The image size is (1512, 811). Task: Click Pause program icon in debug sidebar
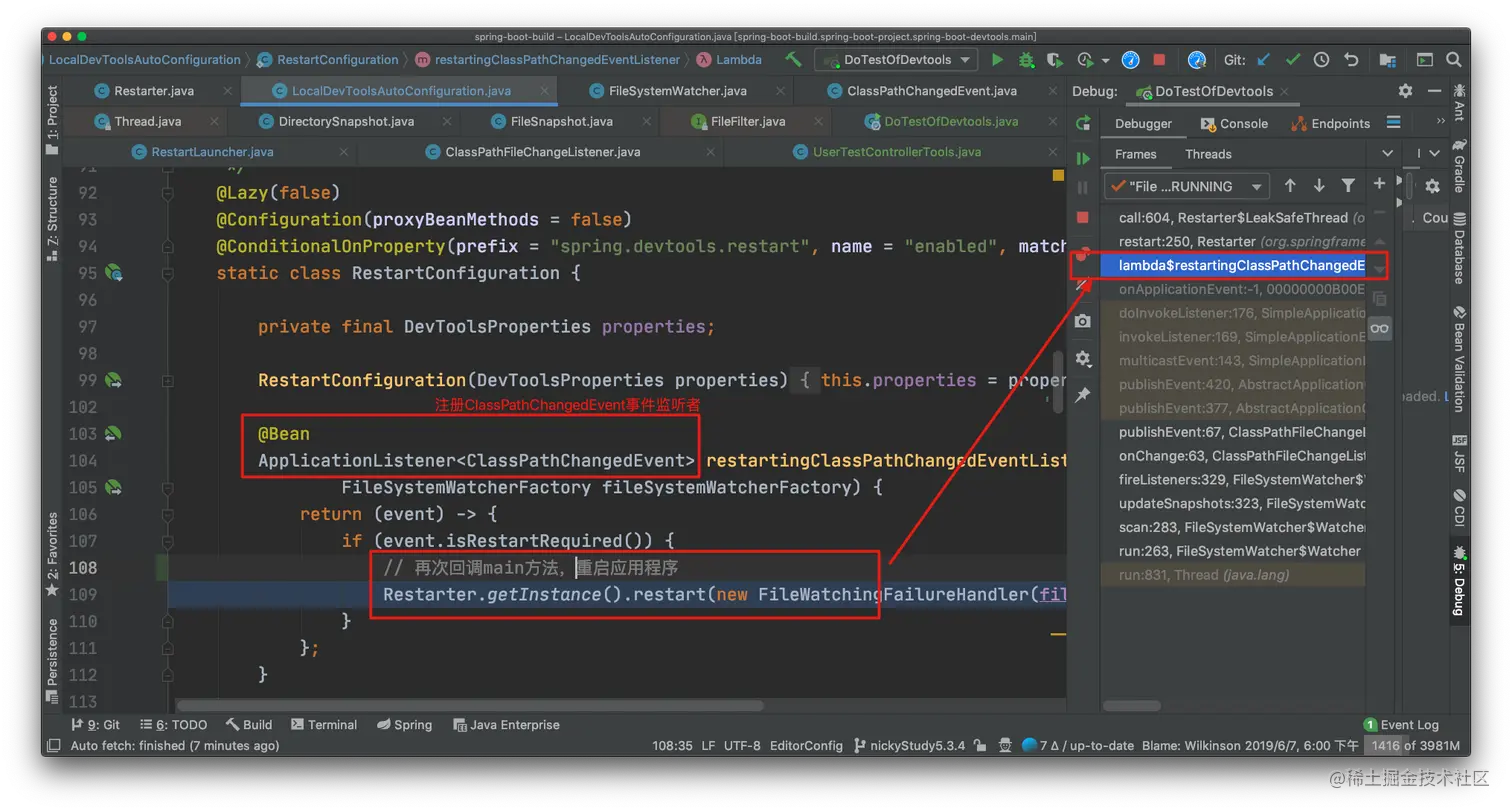[x=1083, y=187]
